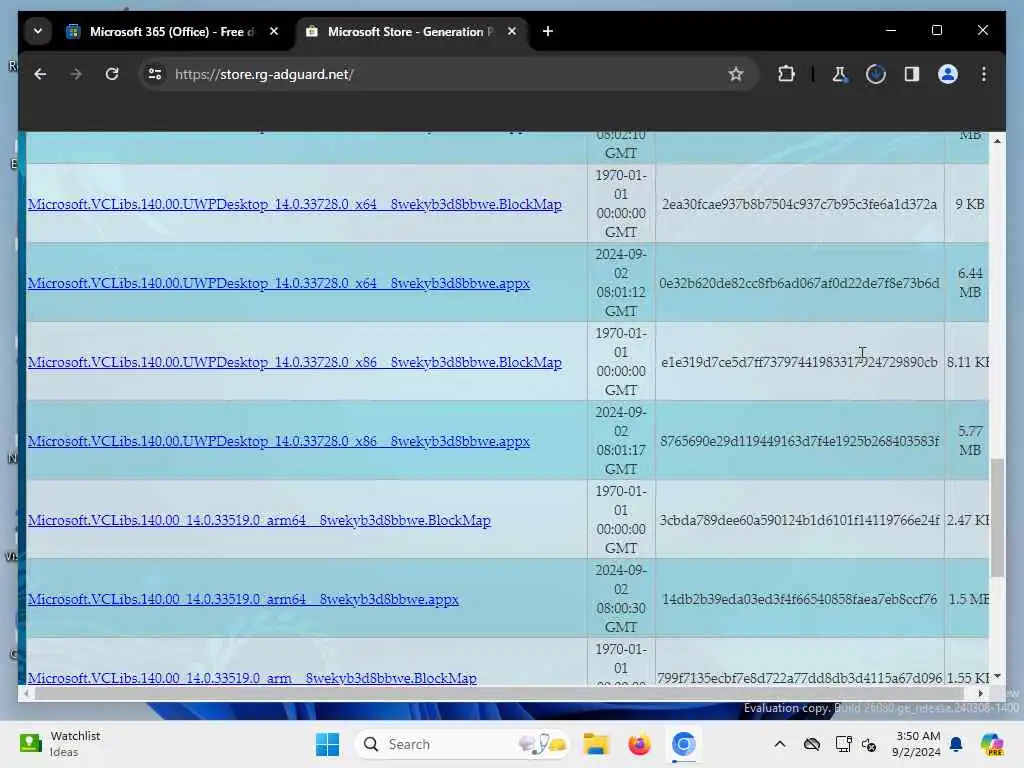
Task: Download VCLibs UWPDesktop x64 BlockMap link
Action: click(x=295, y=204)
